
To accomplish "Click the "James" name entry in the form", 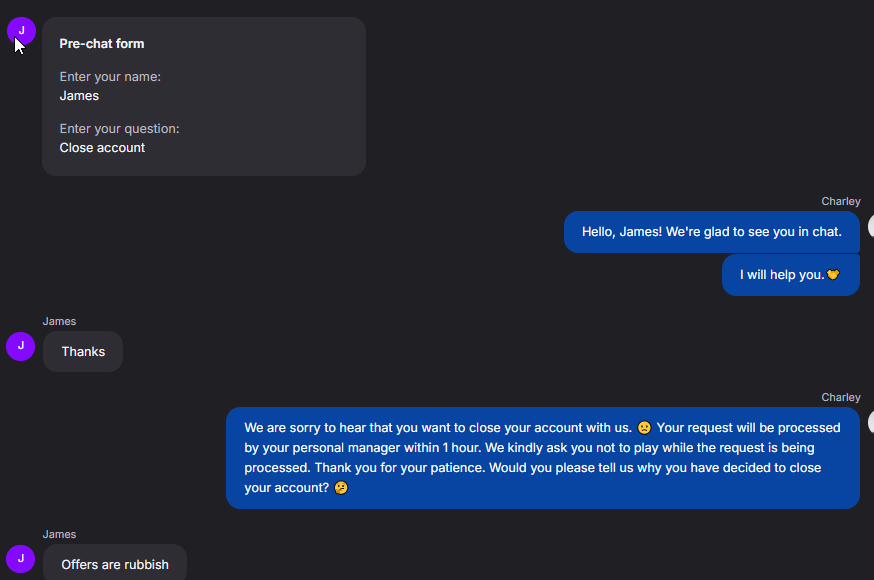I will coord(79,96).
